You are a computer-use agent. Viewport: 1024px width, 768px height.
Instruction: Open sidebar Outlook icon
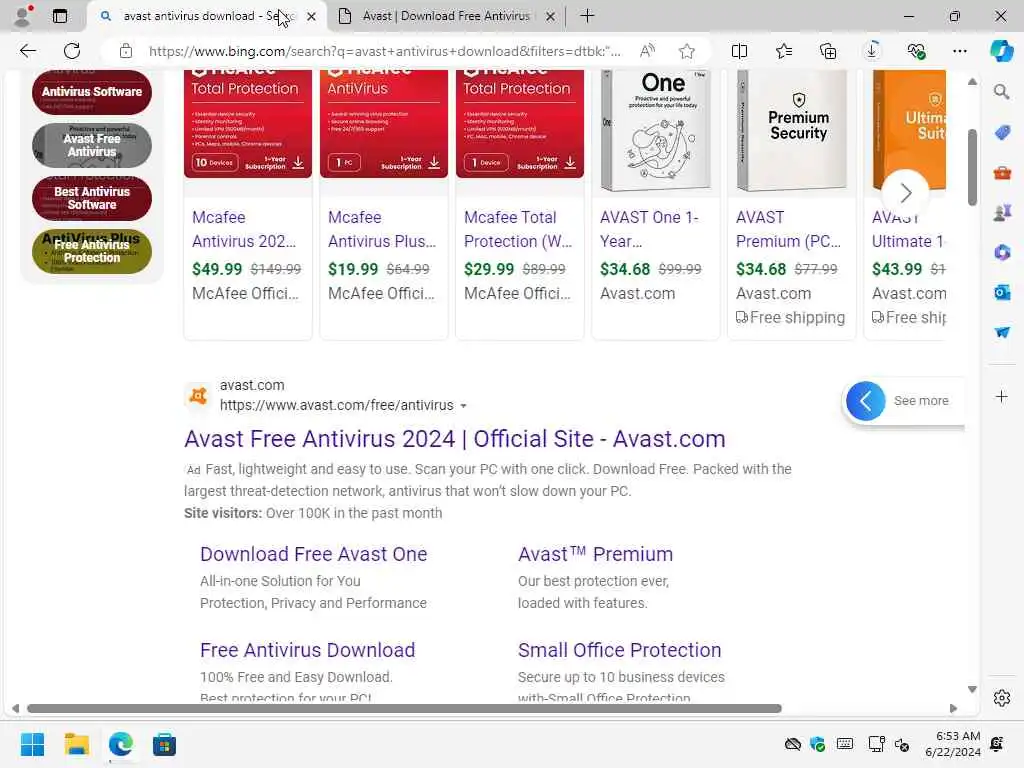1002,292
